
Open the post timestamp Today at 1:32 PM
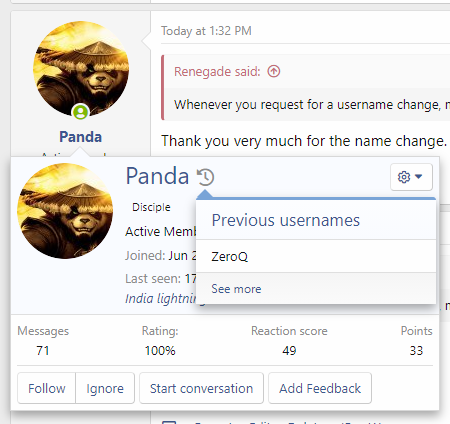[206, 31]
